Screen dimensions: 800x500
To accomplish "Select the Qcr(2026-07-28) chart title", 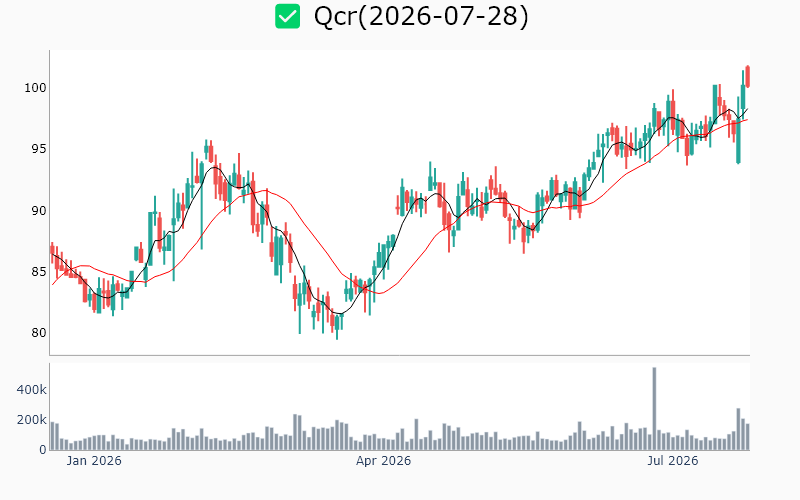I will (x=421, y=16).
